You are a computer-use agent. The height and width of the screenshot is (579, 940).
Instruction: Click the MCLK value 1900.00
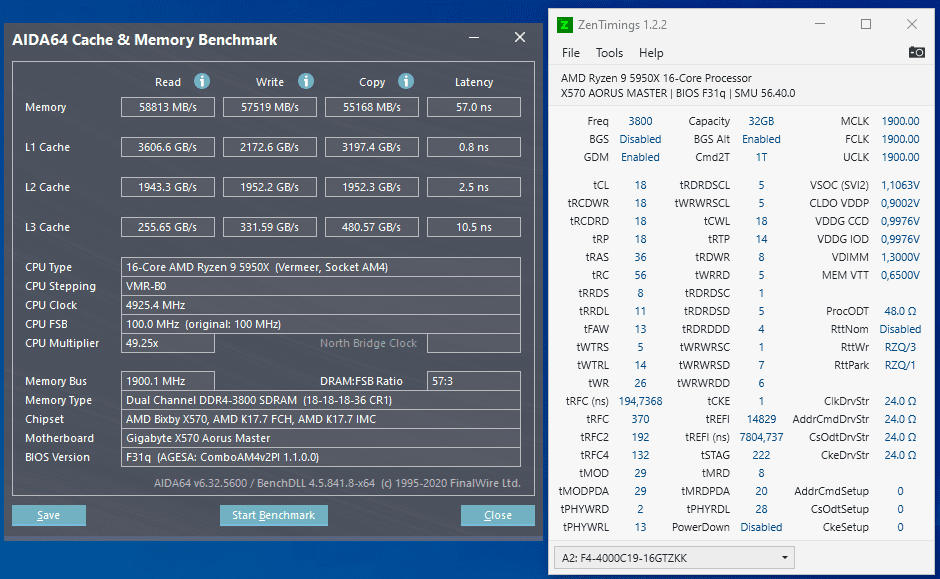click(900, 121)
